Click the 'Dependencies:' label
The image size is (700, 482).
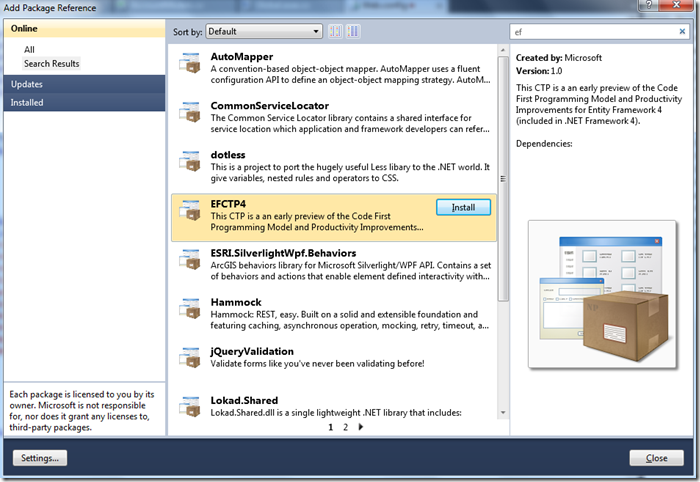[544, 144]
